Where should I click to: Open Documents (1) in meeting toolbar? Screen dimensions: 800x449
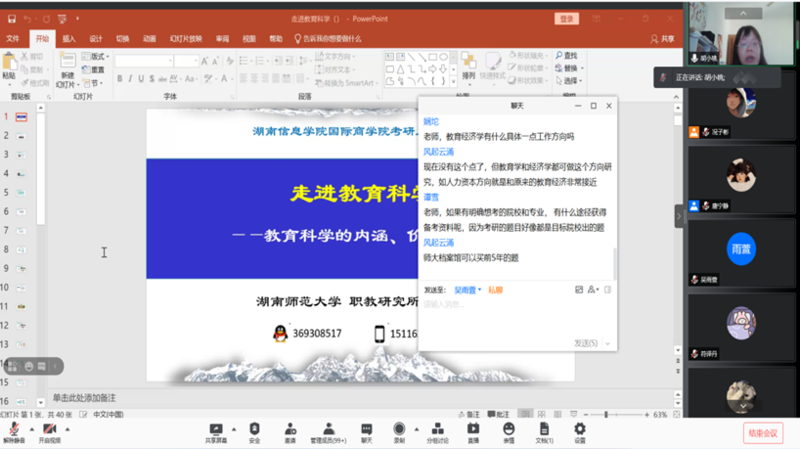(x=544, y=433)
